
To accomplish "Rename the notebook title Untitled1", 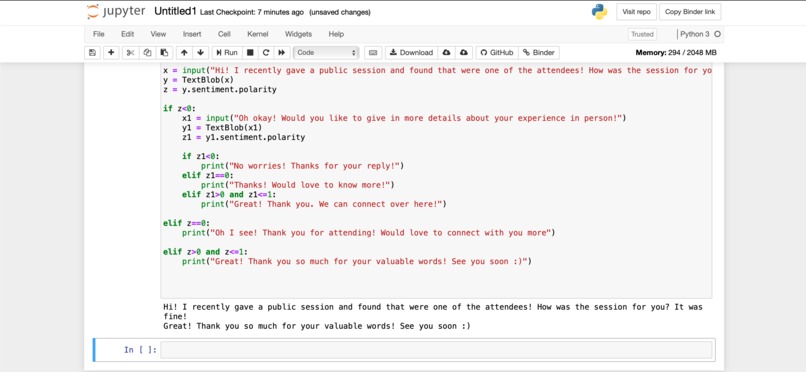I will (175, 12).
